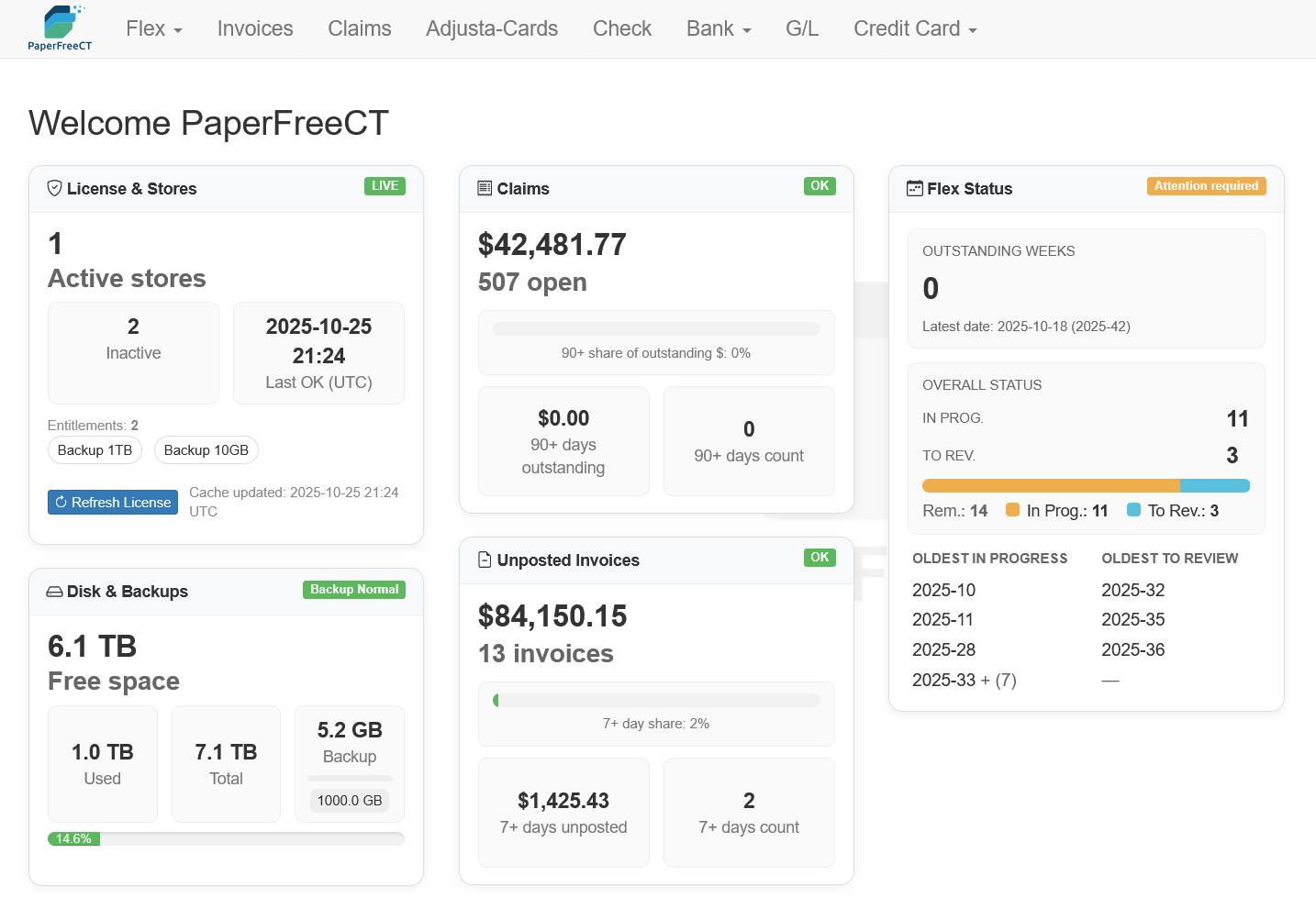Click the orange In Prog. legend swatch
Screen dimensions: 1316x909
click(x=1012, y=510)
